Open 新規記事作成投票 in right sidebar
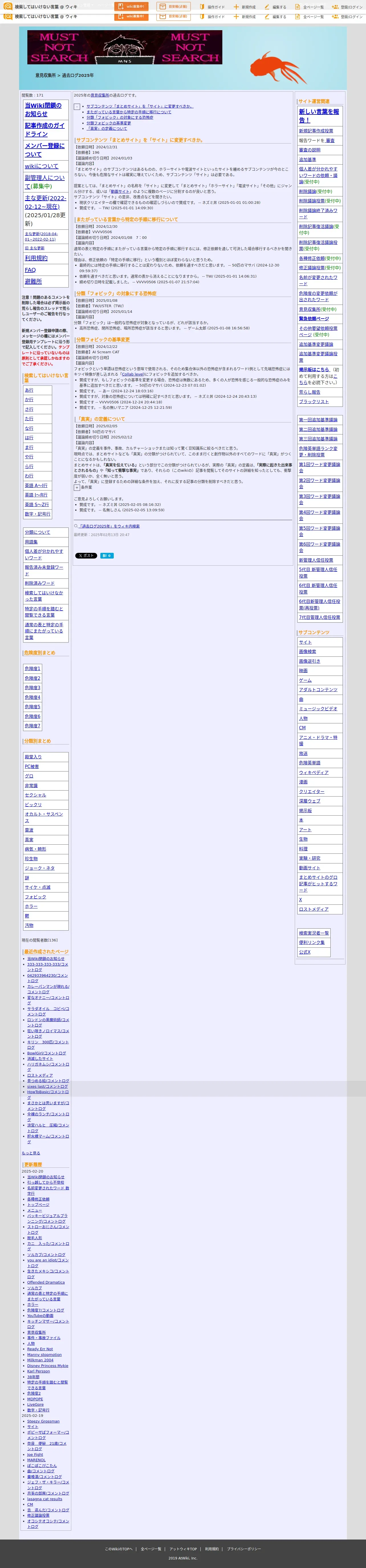 (316, 131)
